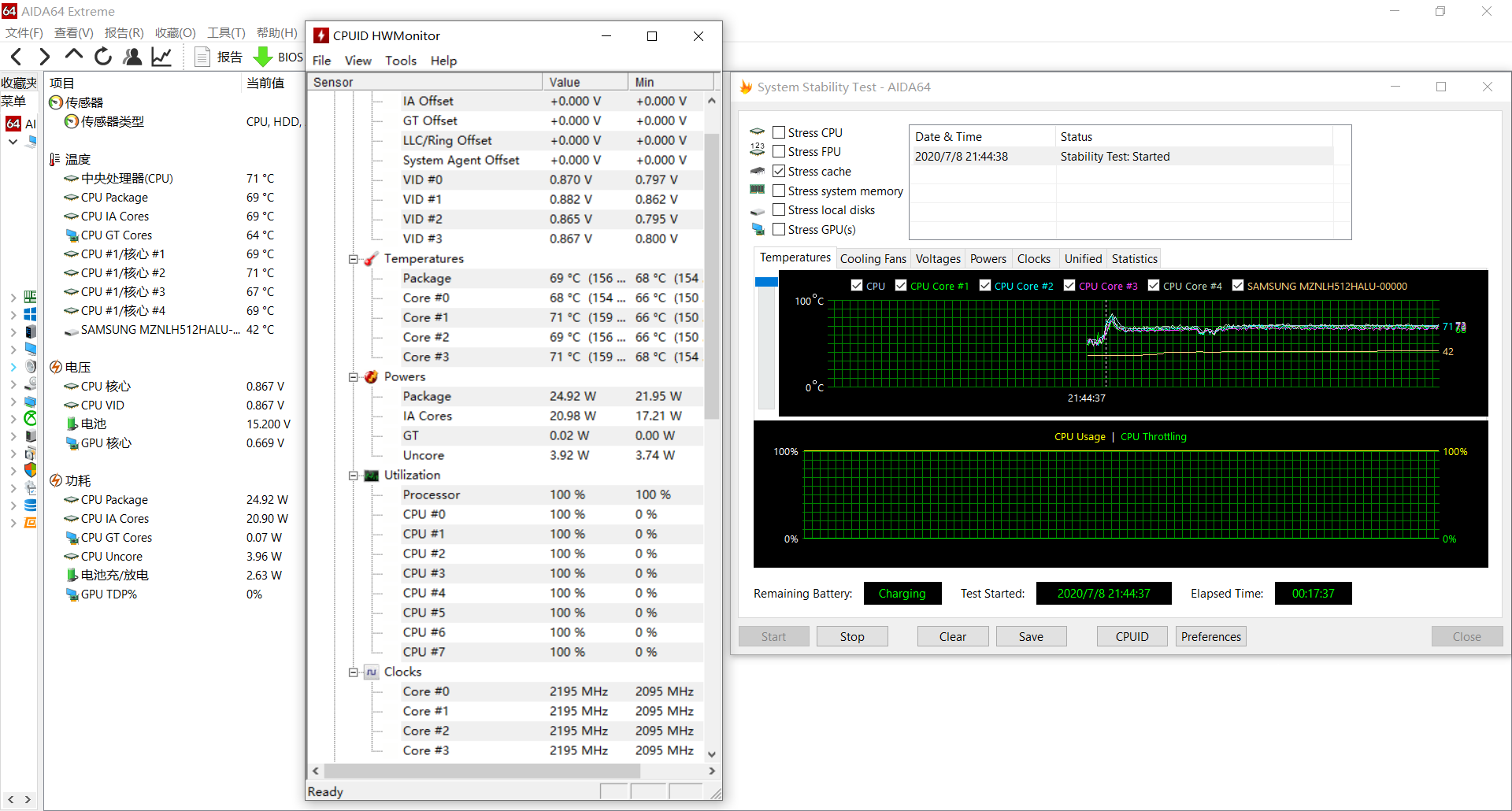This screenshot has width=1512, height=811.
Task: Collapse the Powers section in HWMonitor
Action: point(354,377)
